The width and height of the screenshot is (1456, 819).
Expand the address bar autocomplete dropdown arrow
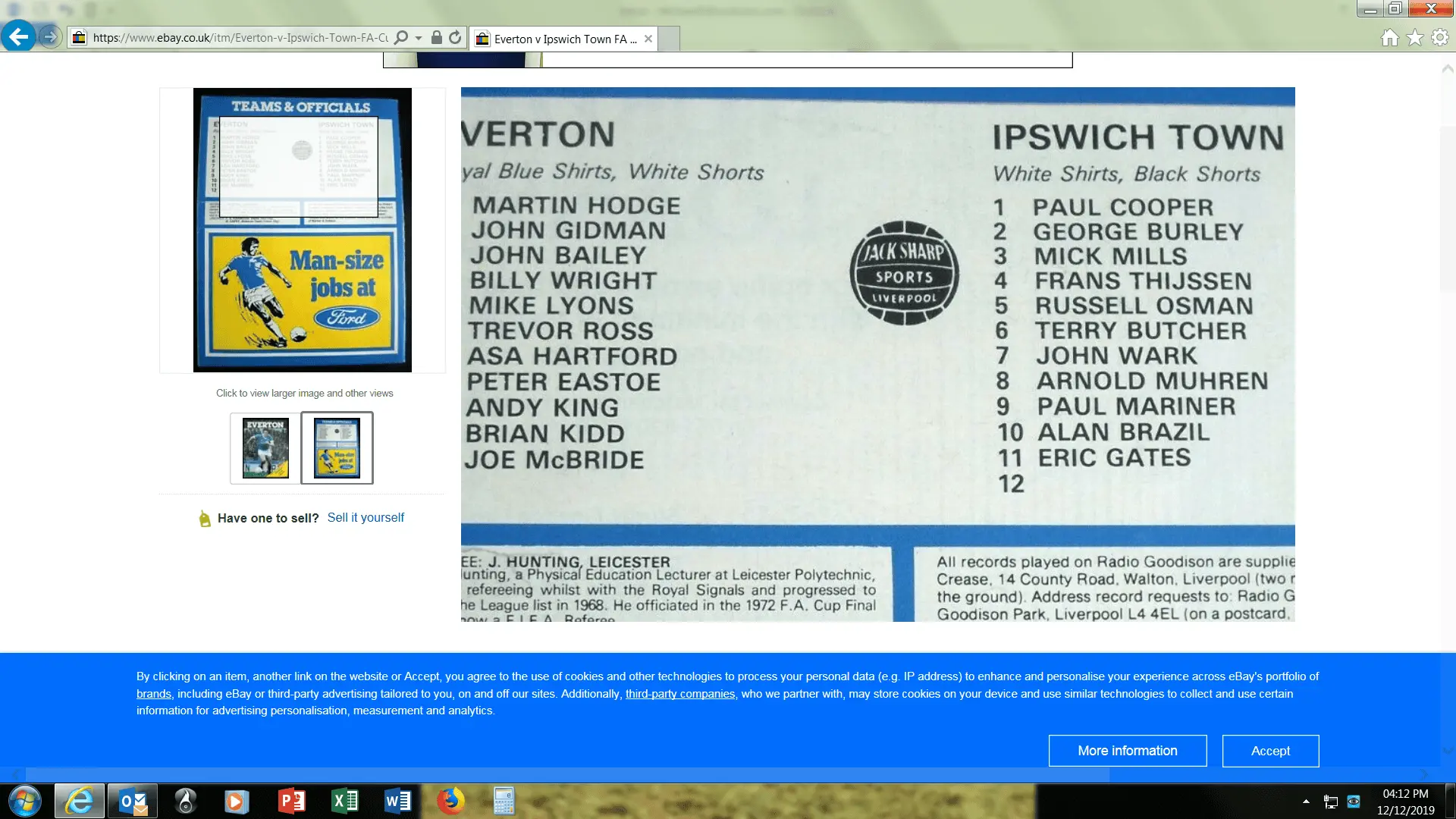tap(419, 38)
